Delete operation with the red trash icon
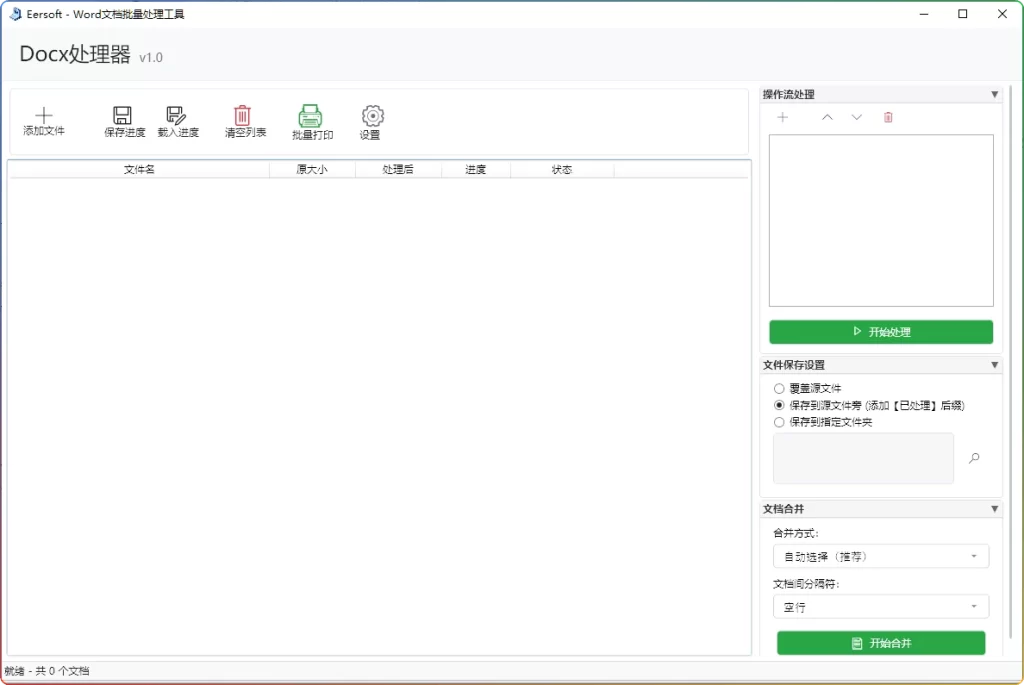This screenshot has width=1024, height=685. pyautogui.click(x=888, y=117)
